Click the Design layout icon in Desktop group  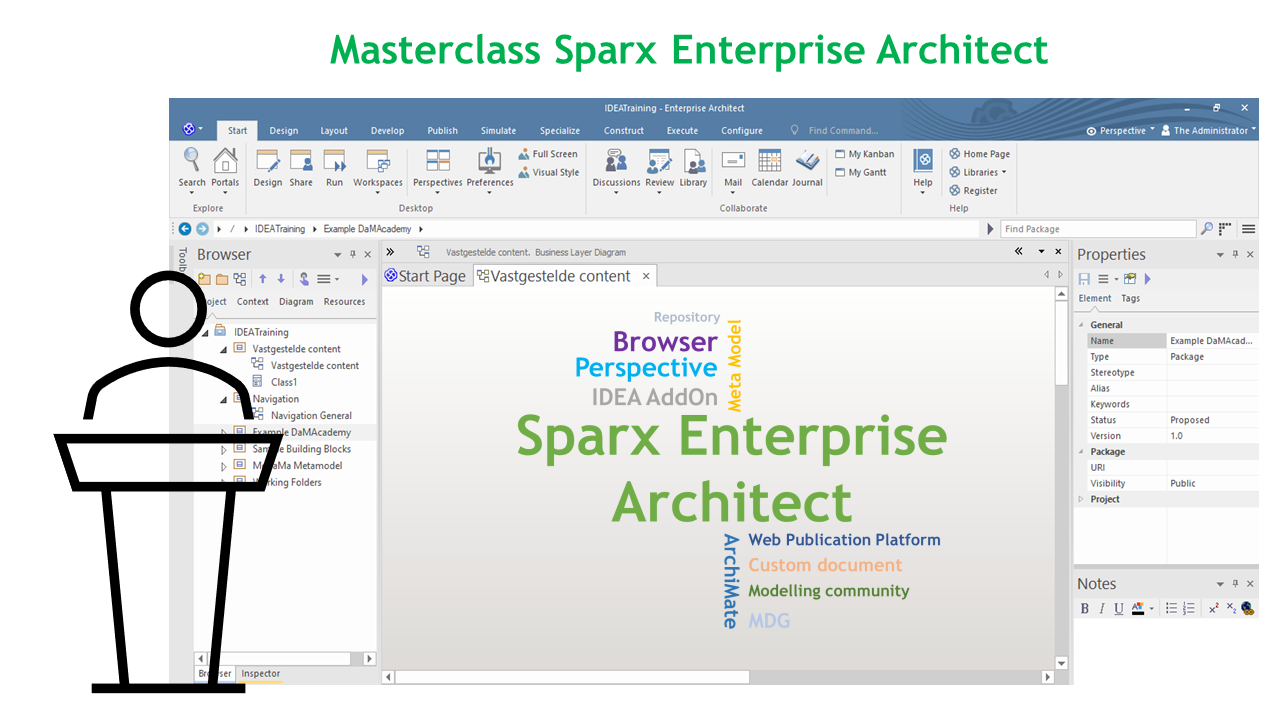(268, 161)
